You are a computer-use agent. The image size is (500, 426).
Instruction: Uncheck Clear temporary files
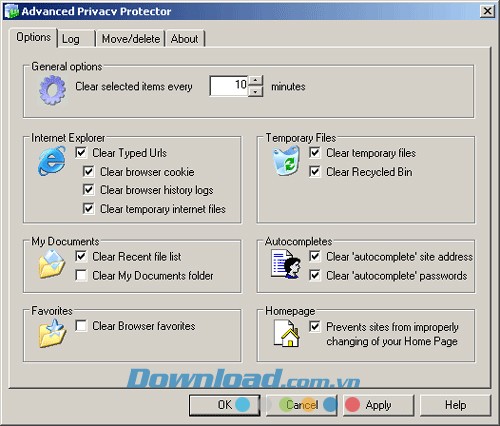(x=315, y=153)
